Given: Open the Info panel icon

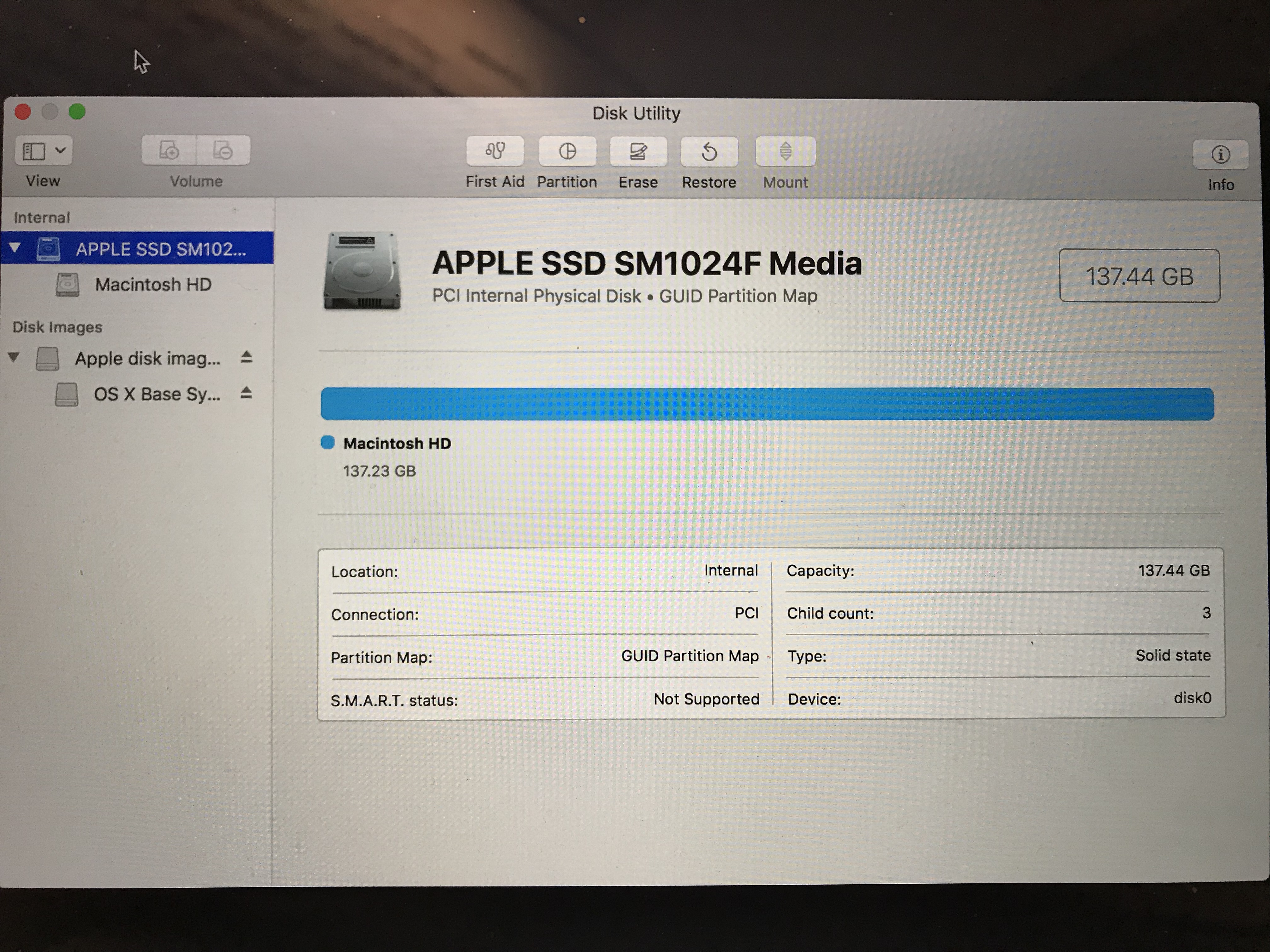Looking at the screenshot, I should 1220,154.
